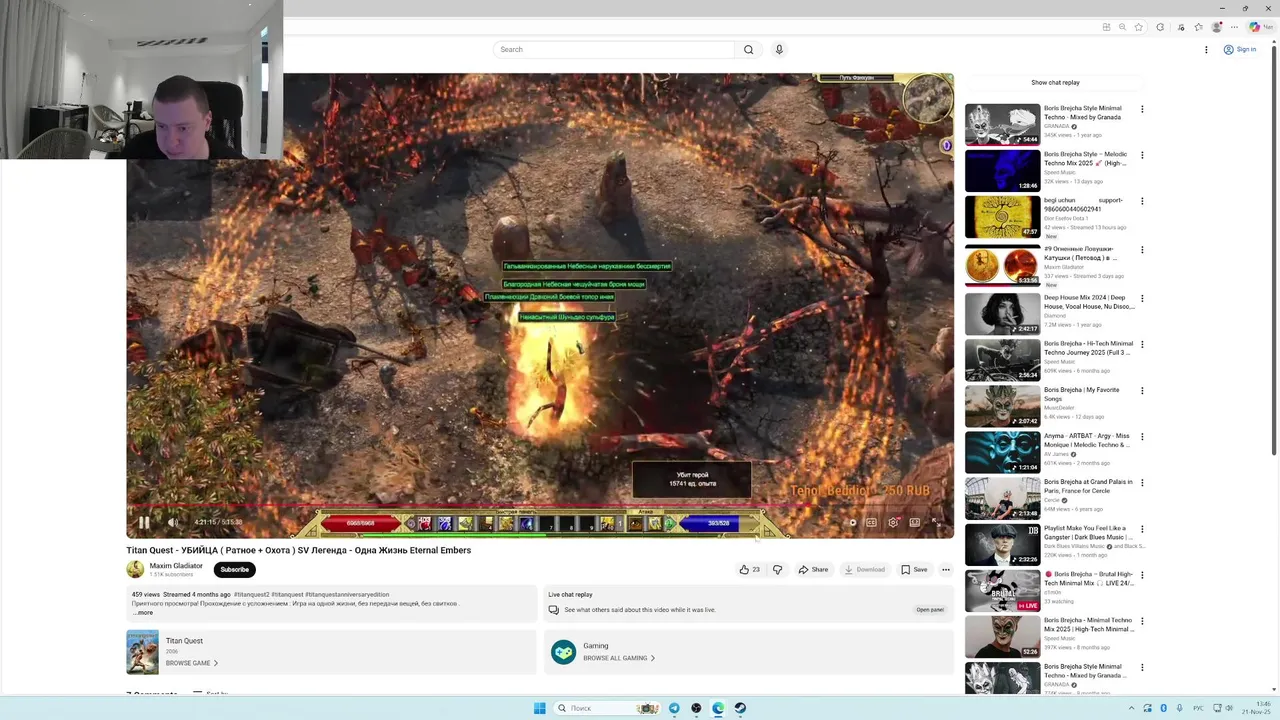
Task: Open YouTube settings three-dot menu
Action: tap(1206, 49)
